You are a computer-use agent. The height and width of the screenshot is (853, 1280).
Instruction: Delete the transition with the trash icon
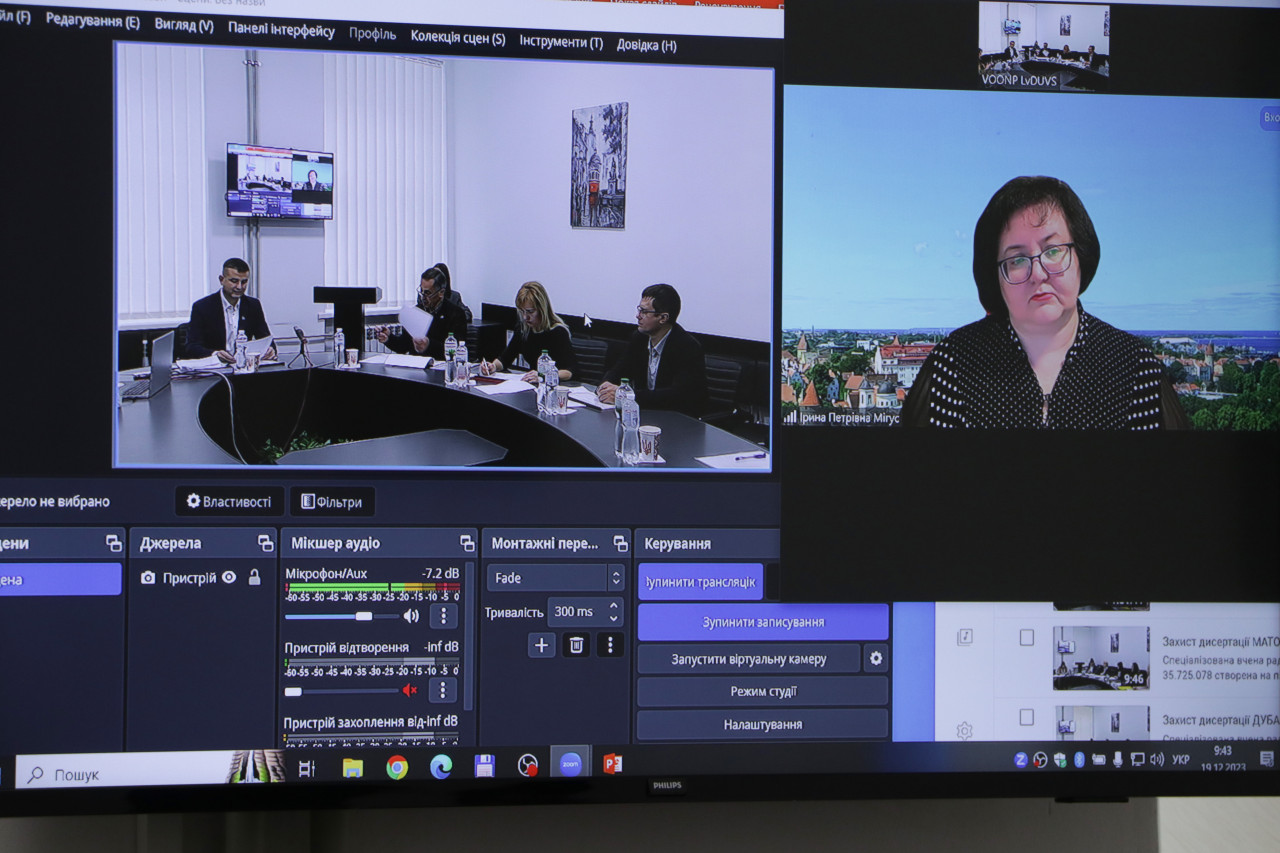tap(576, 645)
